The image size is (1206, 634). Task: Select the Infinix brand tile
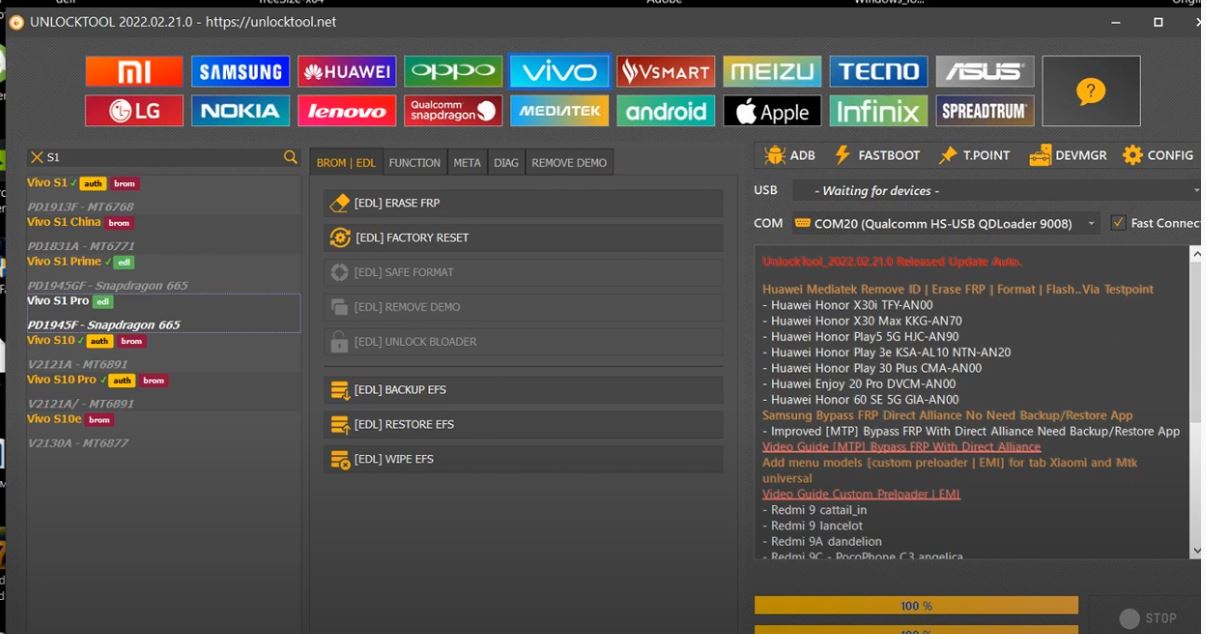pos(878,111)
